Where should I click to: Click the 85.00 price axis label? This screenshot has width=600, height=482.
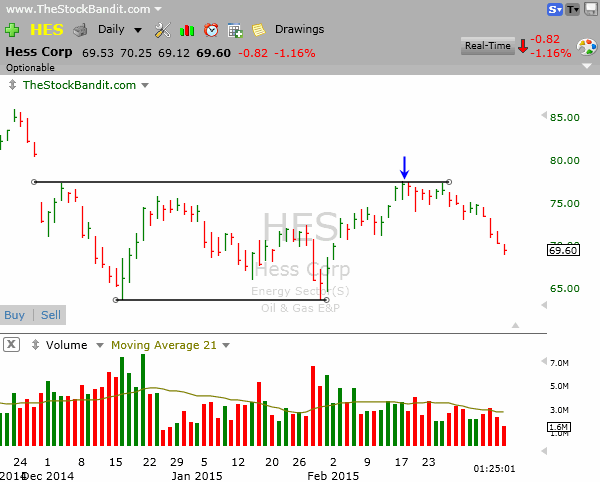564,117
